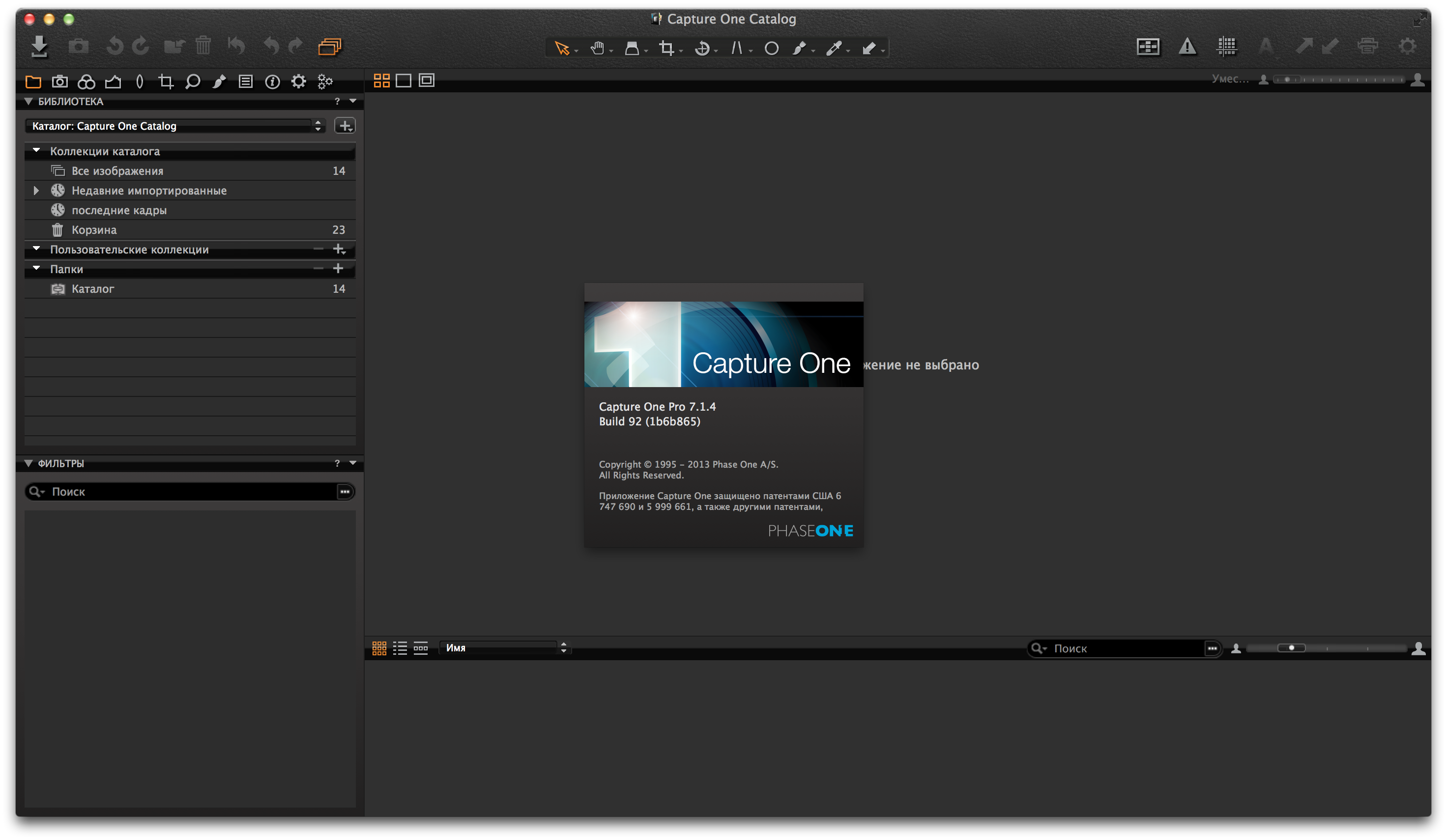
Task: Select the Pan hand cursor tool
Action: (597, 48)
